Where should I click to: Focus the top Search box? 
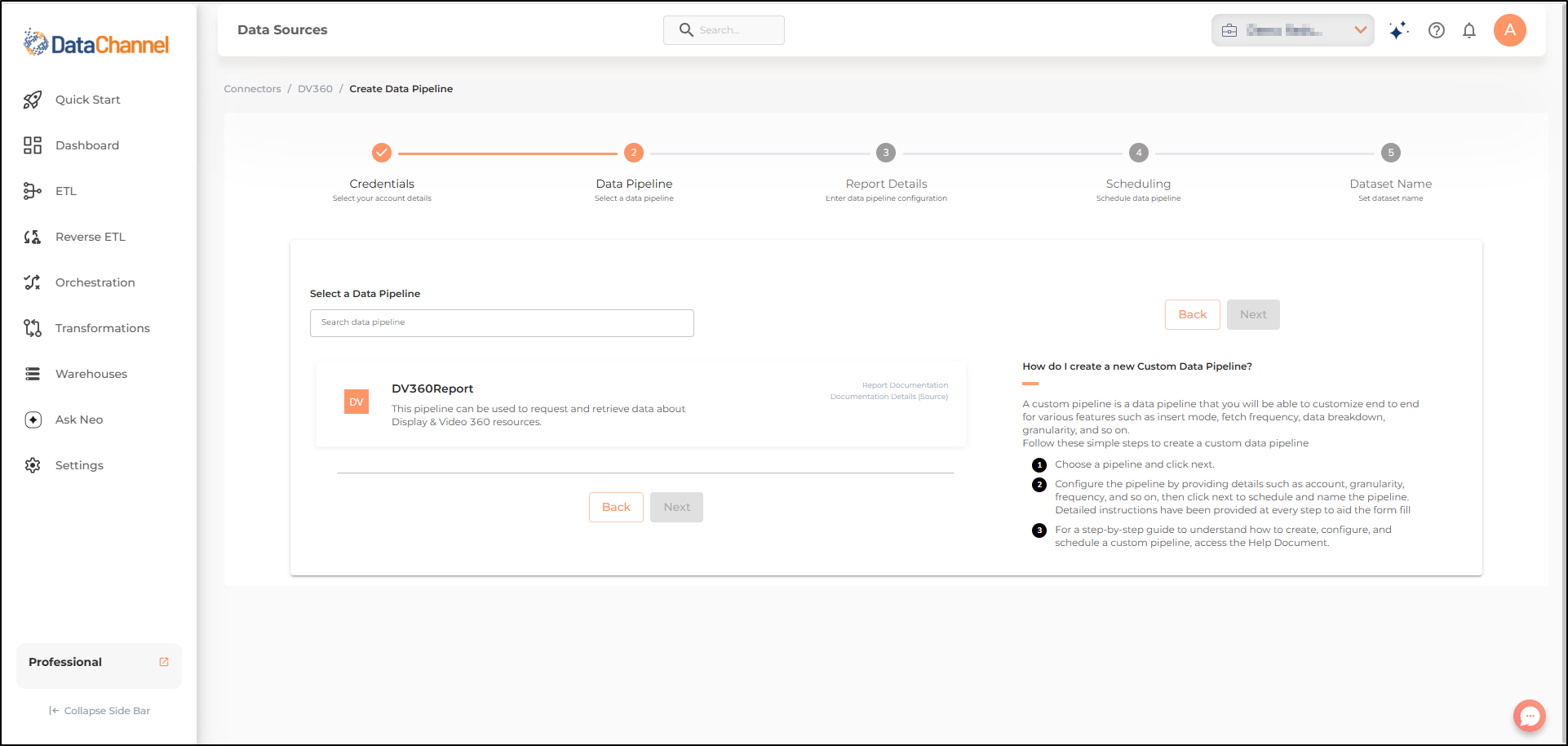tap(724, 30)
